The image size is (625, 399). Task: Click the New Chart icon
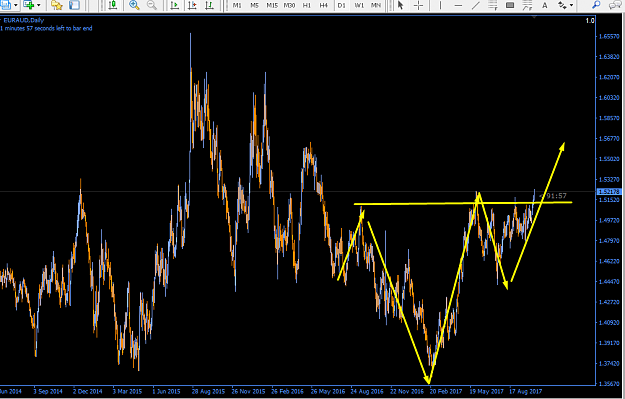click(5, 5)
